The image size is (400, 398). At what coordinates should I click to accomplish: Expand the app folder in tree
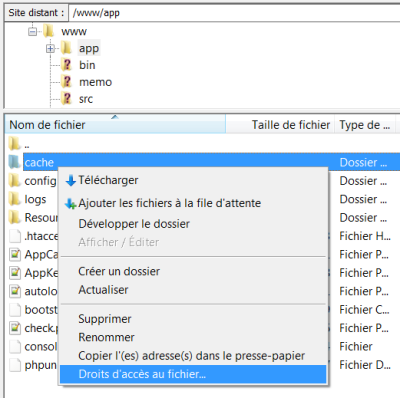(50, 49)
